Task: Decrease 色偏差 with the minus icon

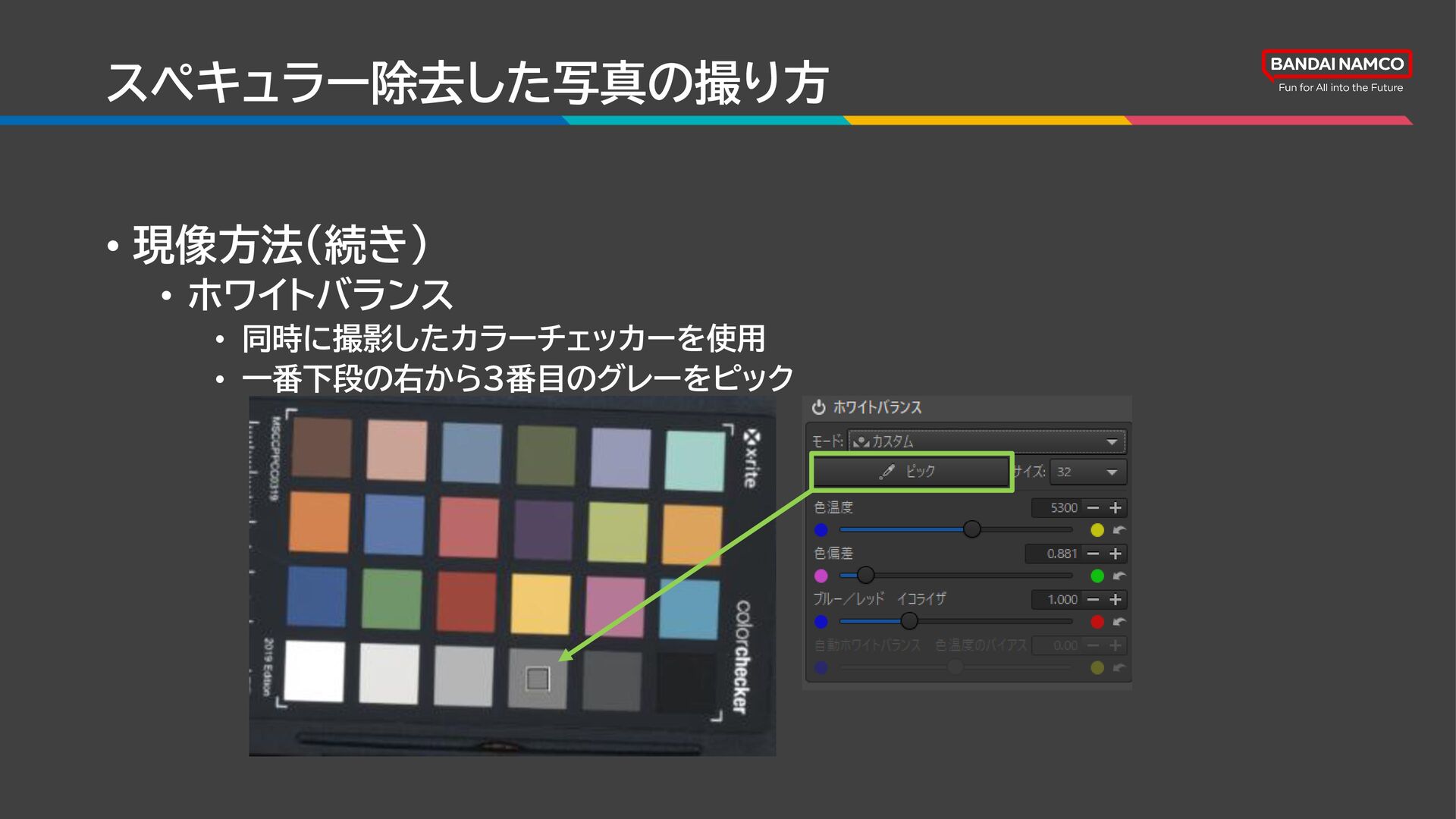Action: point(1093,554)
